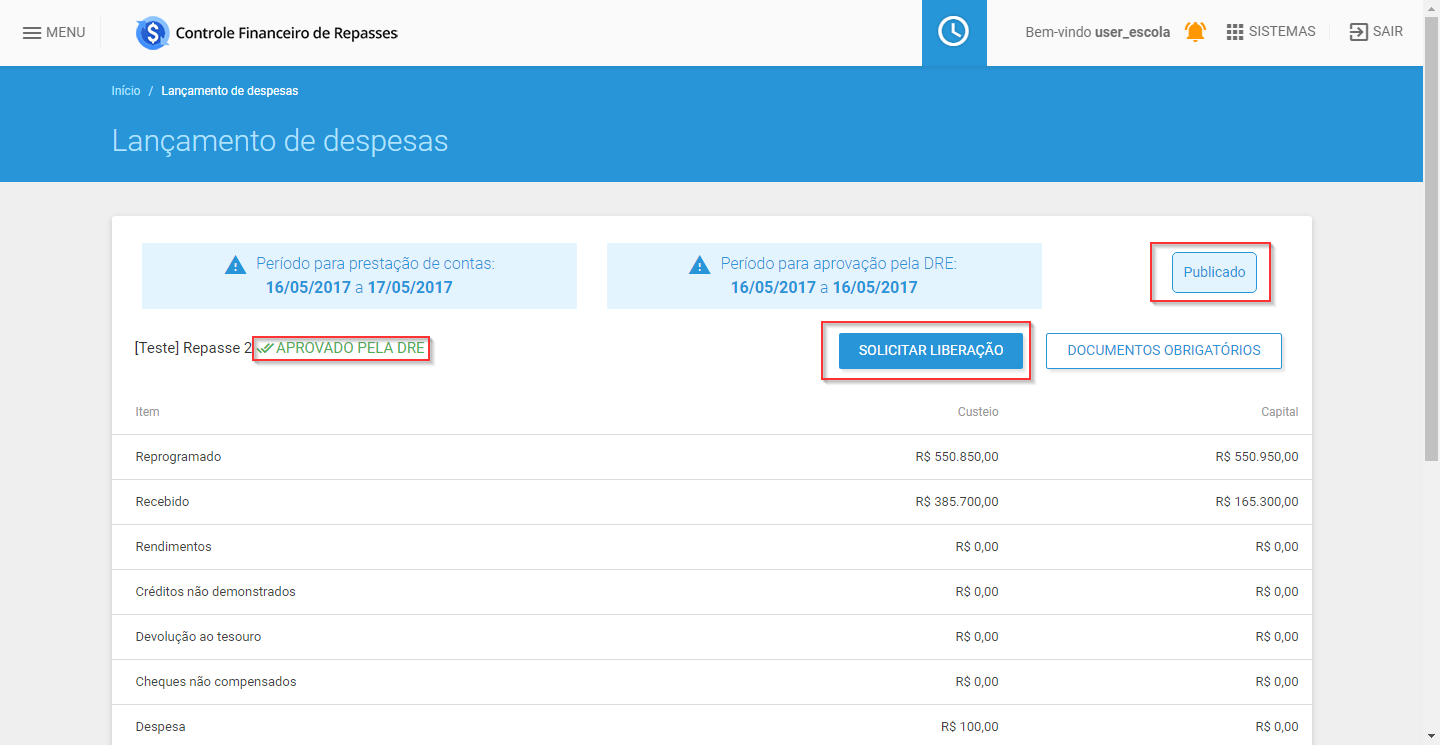Image resolution: width=1440 pixels, height=745 pixels.
Task: Open the SISTEMAS grid icon
Action: click(x=1235, y=32)
